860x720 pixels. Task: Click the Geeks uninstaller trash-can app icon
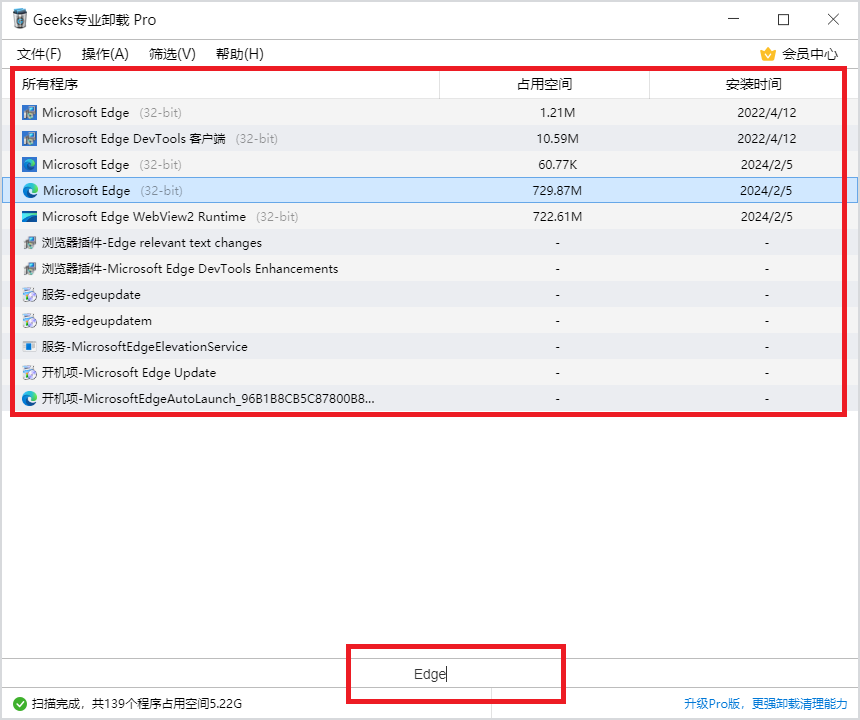pos(20,19)
